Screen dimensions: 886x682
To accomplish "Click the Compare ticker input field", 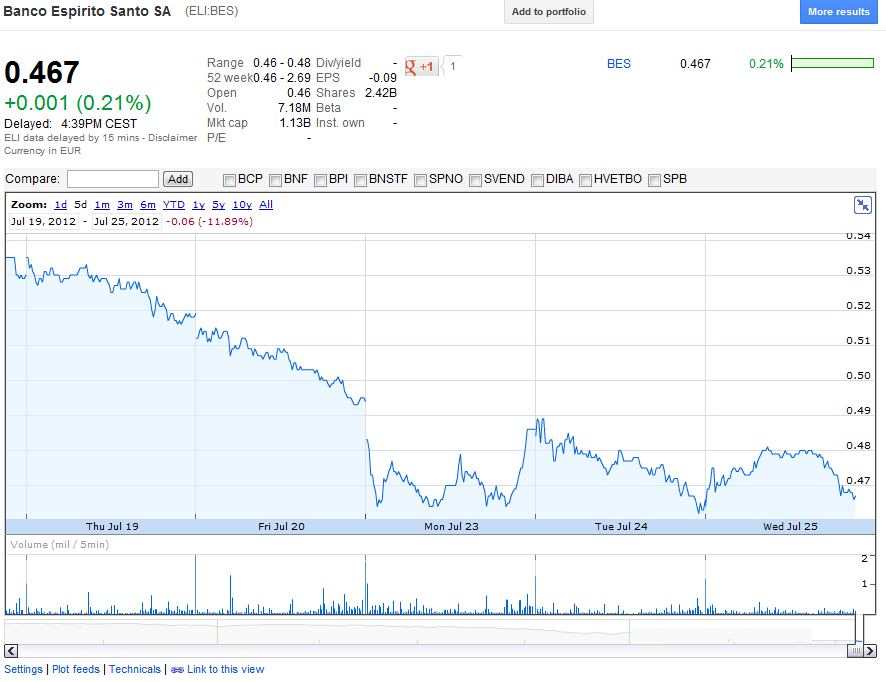I will [112, 179].
